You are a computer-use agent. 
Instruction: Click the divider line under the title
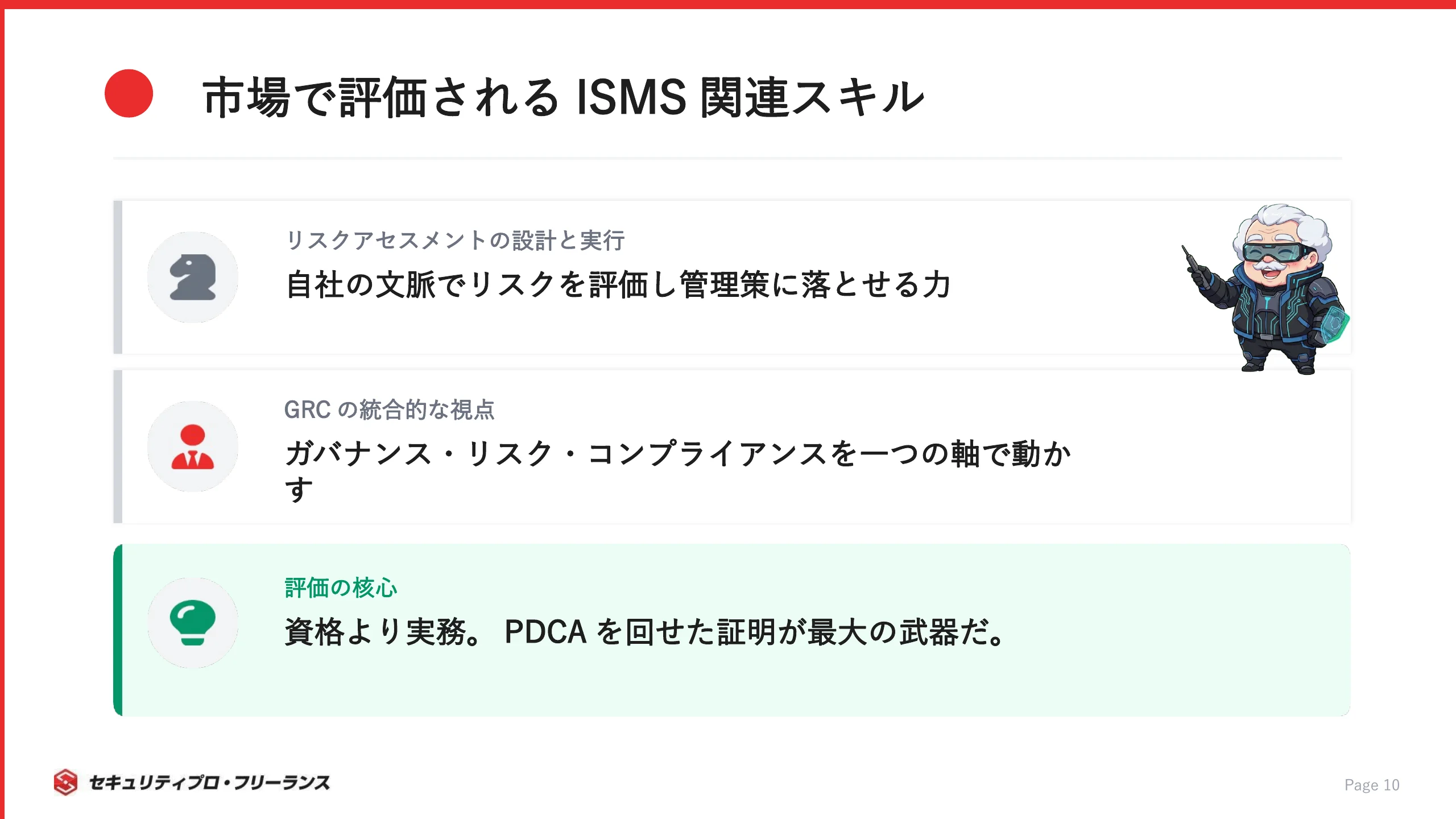pyautogui.click(x=727, y=158)
